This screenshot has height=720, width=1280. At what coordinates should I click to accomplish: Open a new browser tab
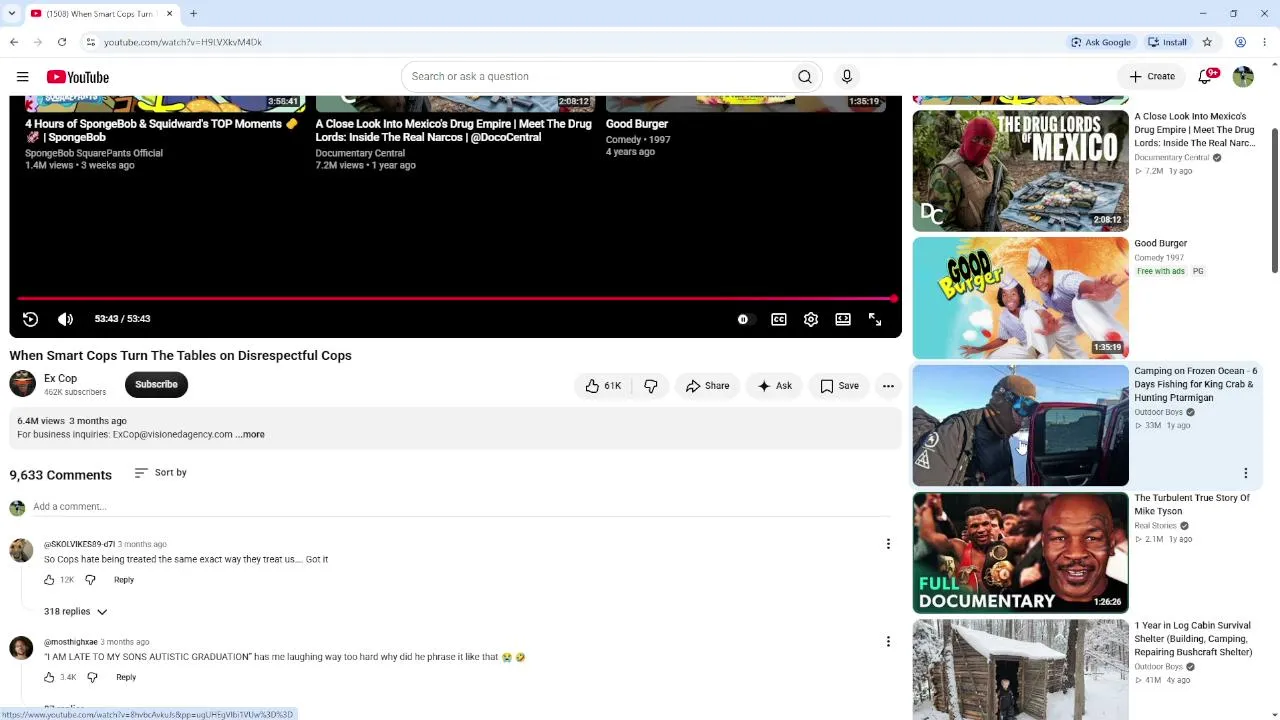click(x=194, y=14)
